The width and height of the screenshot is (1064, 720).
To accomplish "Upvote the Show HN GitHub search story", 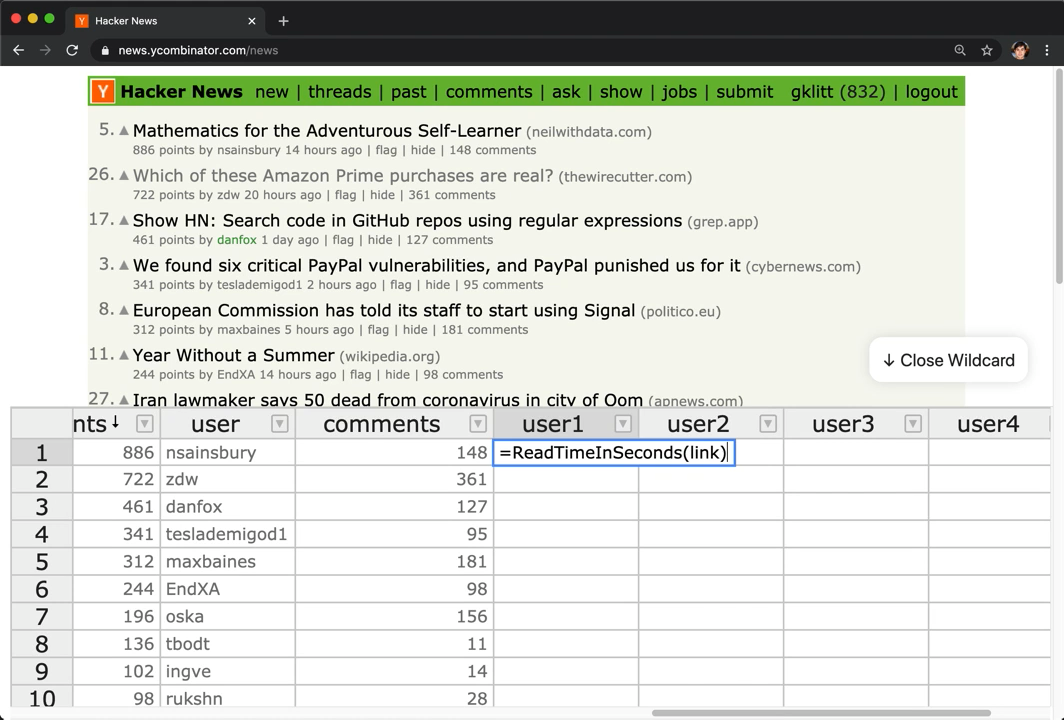I will (x=124, y=220).
